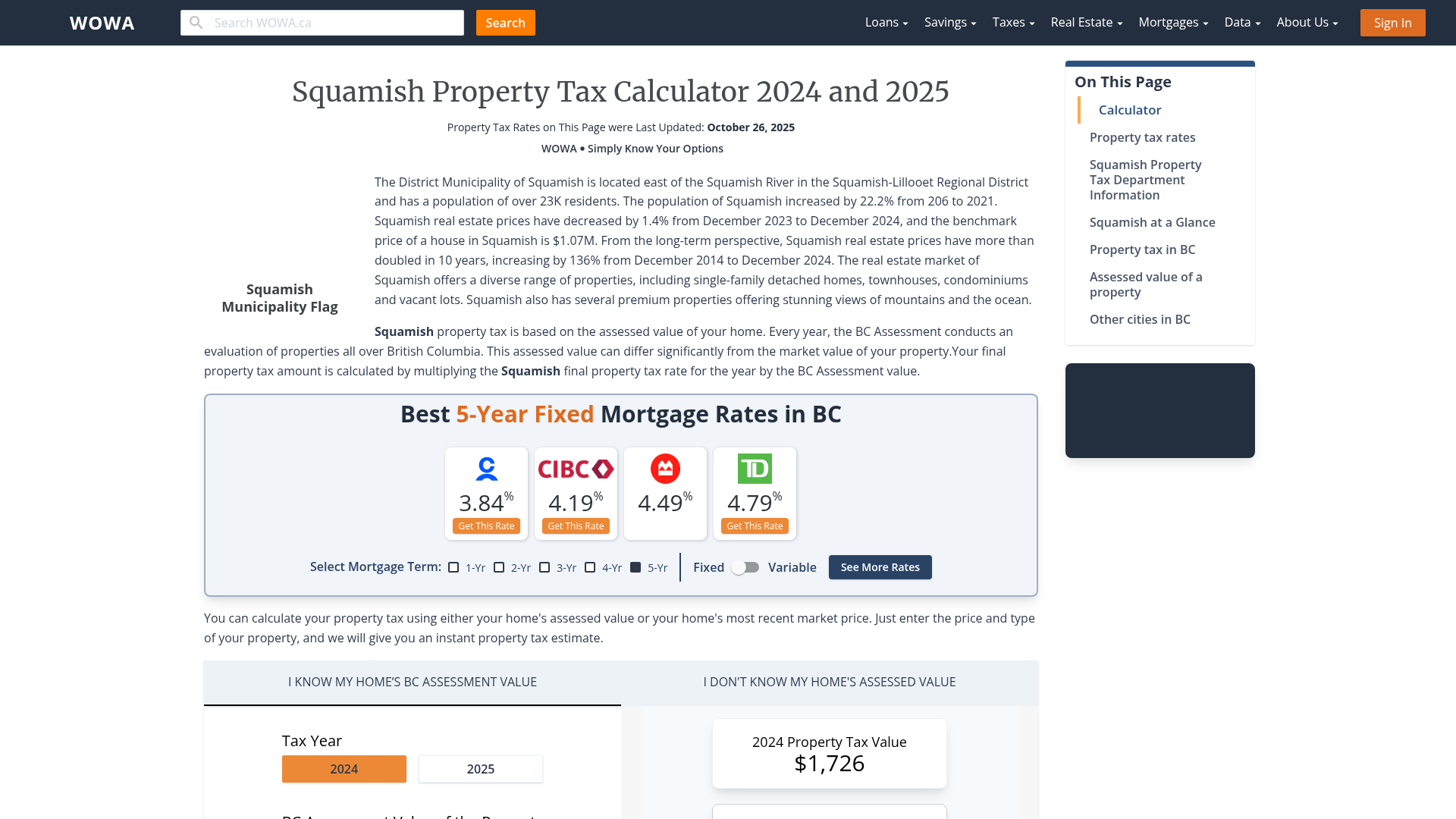Select the Property tax in BC sidebar link
The width and height of the screenshot is (1456, 819).
pos(1142,249)
